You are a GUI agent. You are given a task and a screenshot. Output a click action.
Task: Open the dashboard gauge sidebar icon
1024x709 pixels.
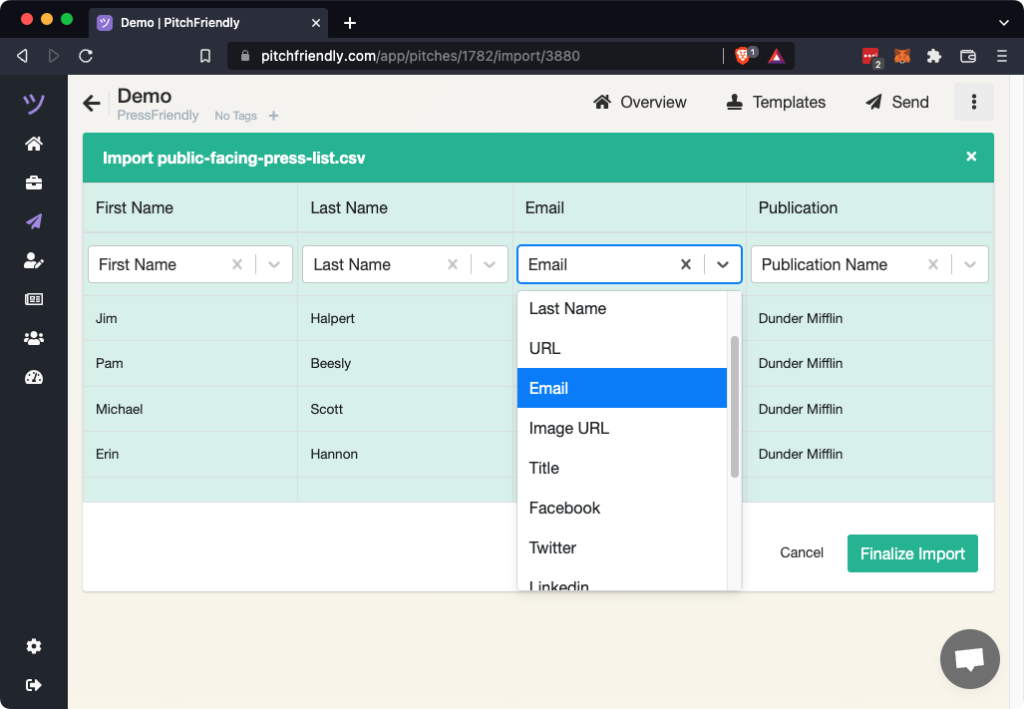[x=34, y=377]
